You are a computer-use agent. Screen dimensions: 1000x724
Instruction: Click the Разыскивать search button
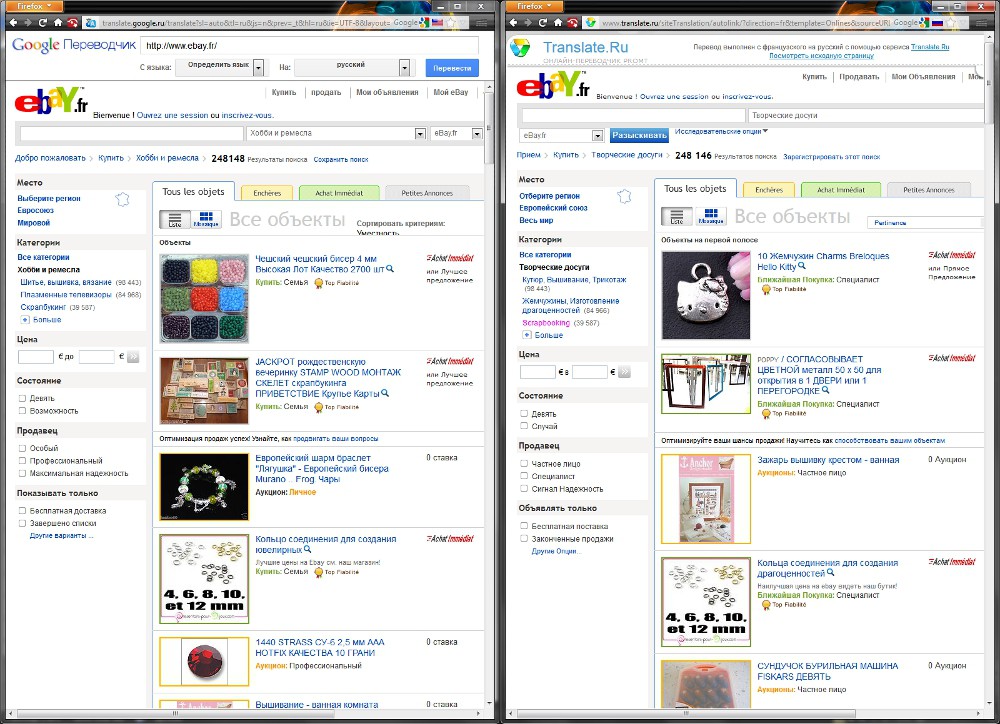tap(639, 135)
